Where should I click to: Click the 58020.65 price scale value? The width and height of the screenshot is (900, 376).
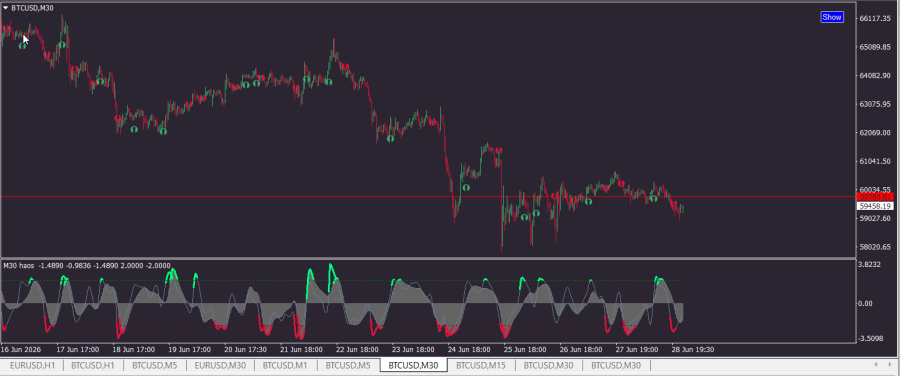875,247
